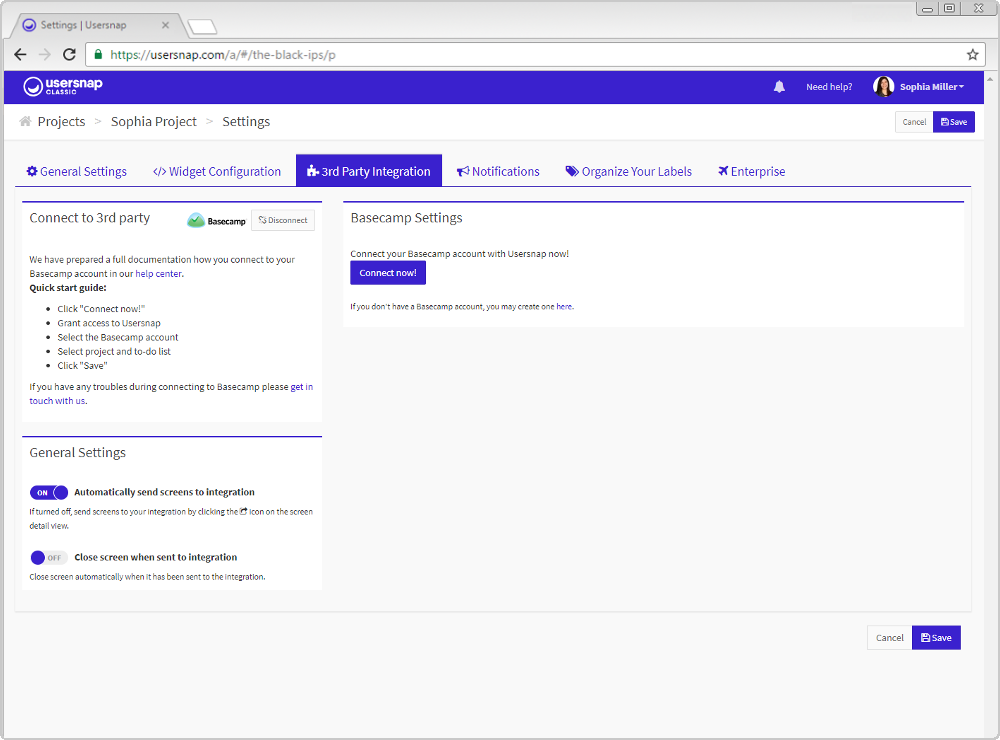Viewport: 1000px width, 740px height.
Task: Click the bottom Save button
Action: click(x=936, y=638)
